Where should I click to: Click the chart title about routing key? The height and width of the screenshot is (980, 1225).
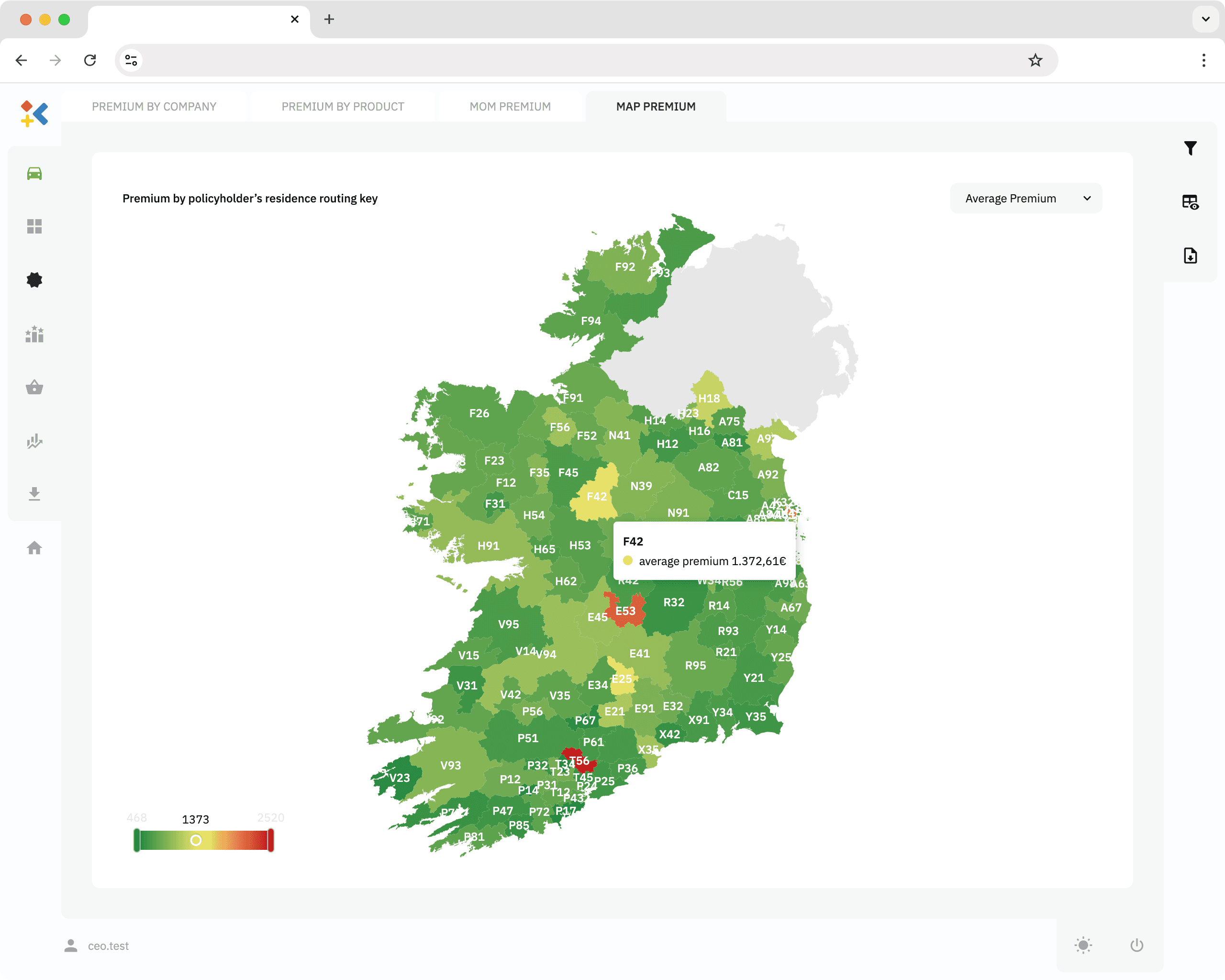250,198
